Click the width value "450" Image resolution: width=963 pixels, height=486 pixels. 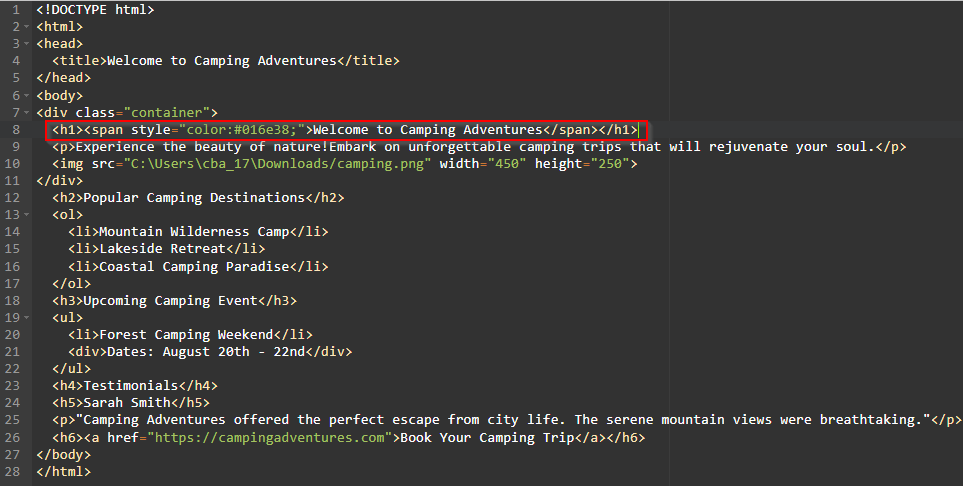click(507, 164)
